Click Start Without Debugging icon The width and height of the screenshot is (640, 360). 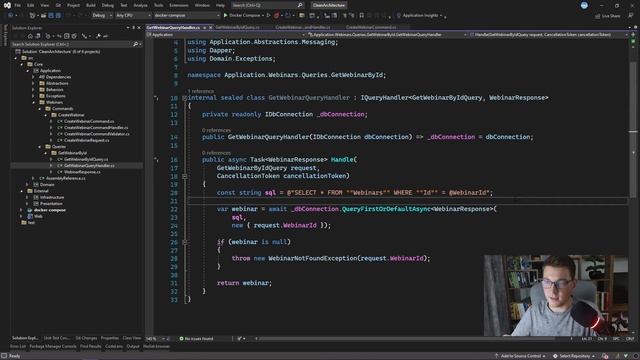click(268, 16)
